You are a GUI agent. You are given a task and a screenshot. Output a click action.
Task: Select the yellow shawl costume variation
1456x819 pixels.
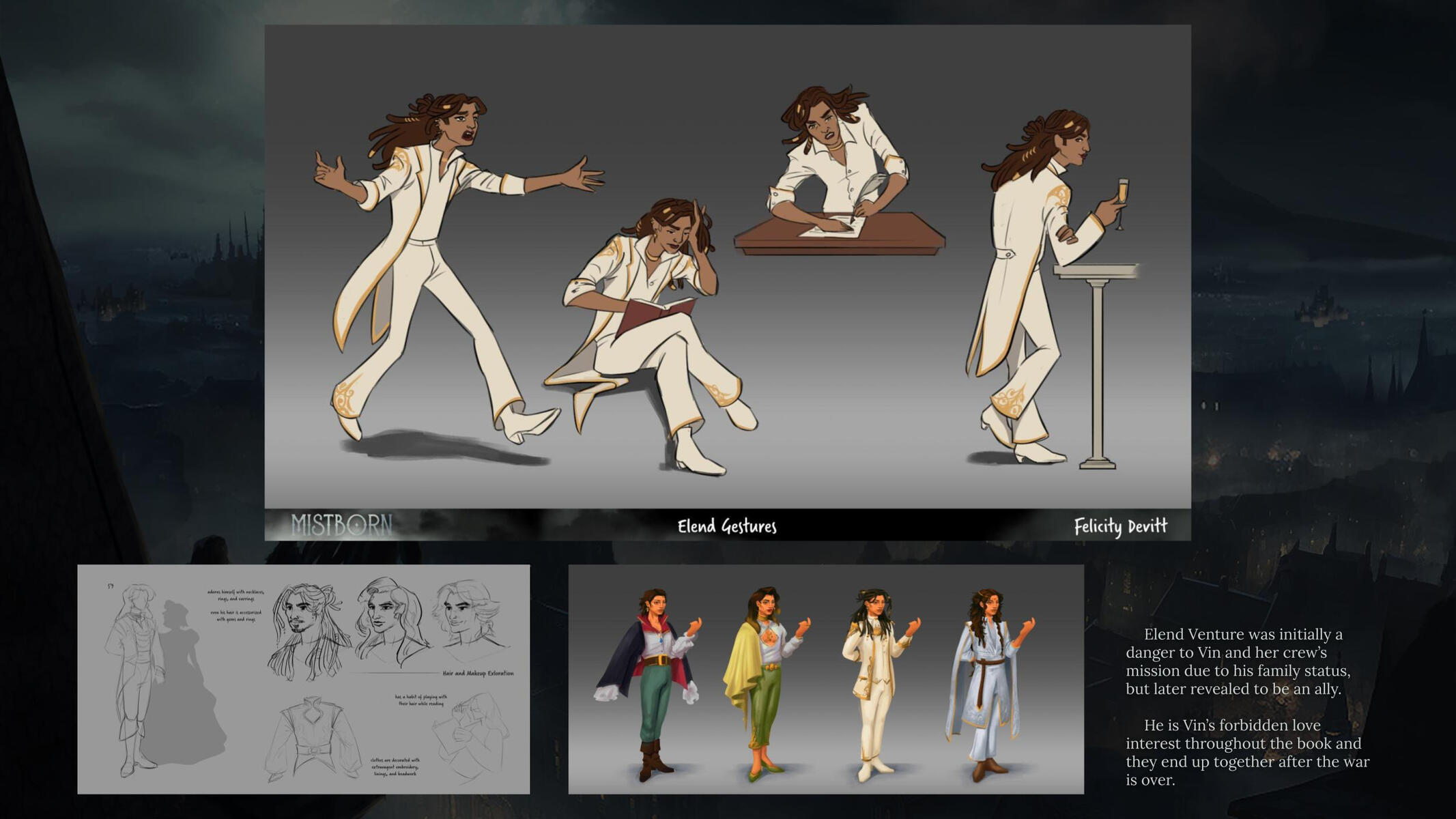coord(767,684)
